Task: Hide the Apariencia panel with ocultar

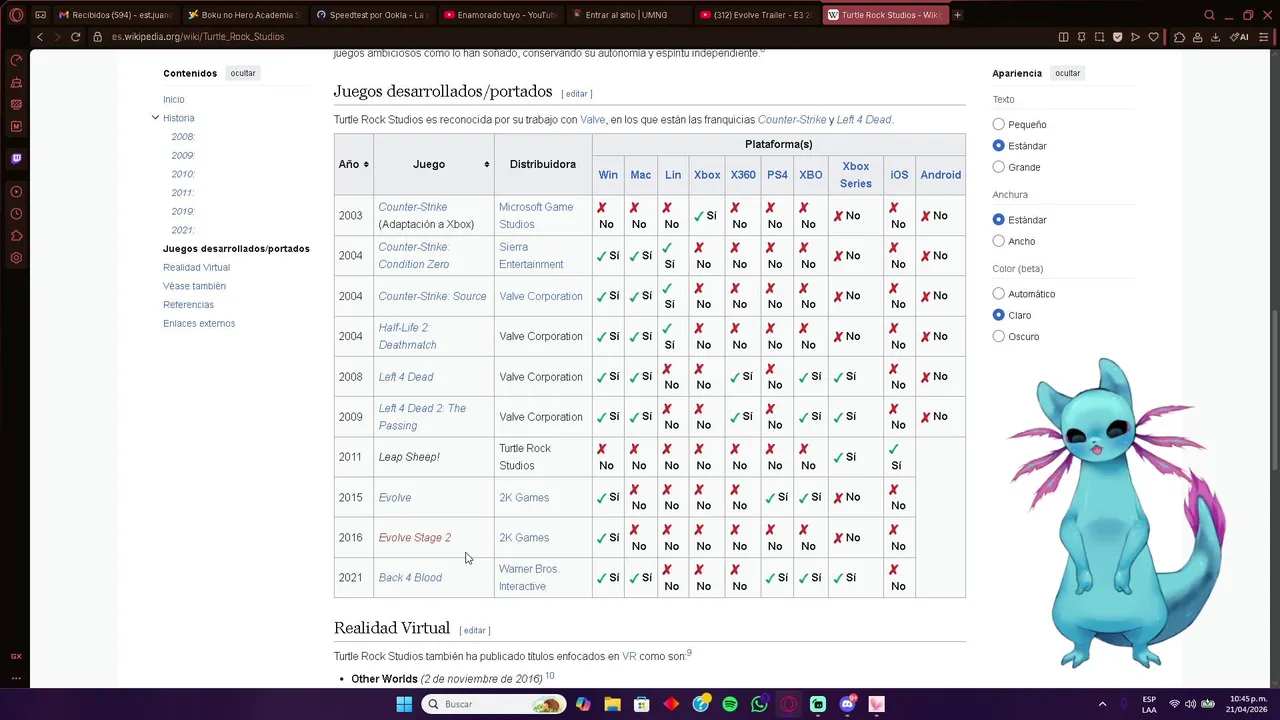Action: click(1067, 73)
